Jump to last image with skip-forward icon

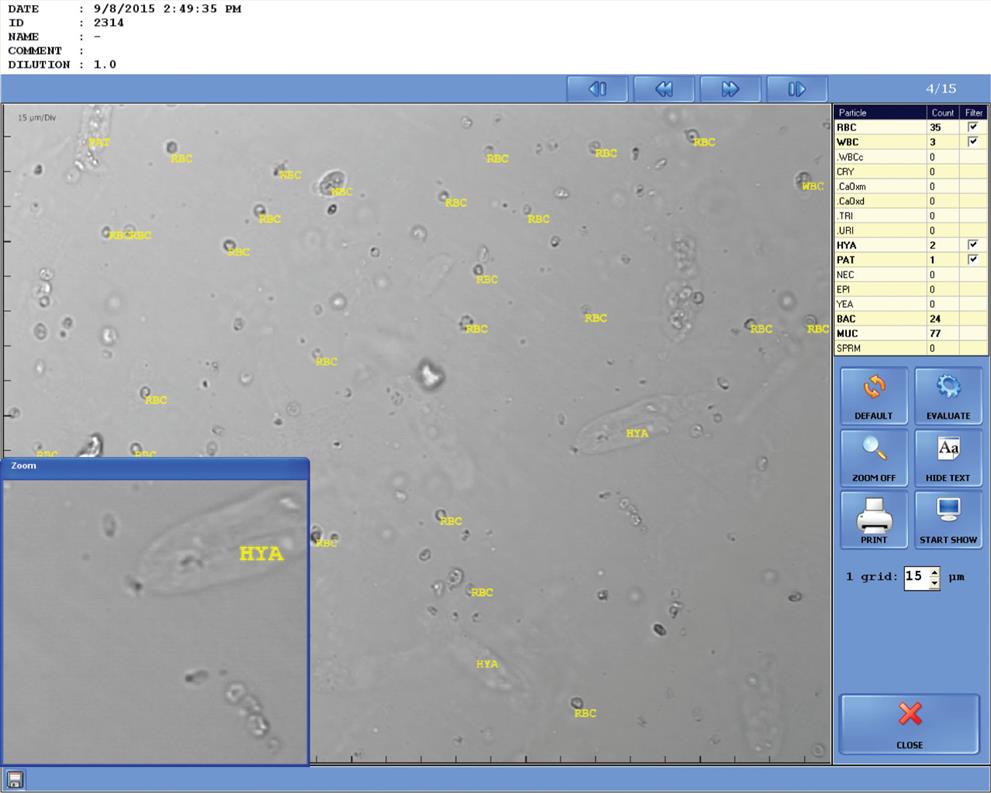pyautogui.click(x=797, y=88)
